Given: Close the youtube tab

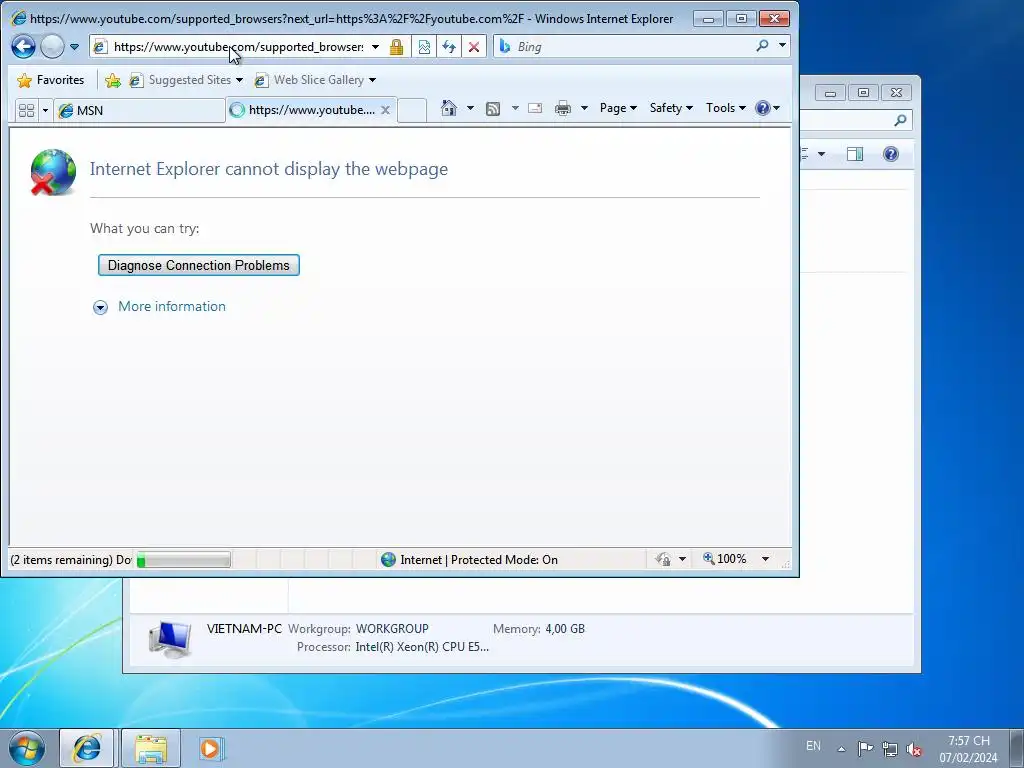Looking at the screenshot, I should tap(385, 110).
